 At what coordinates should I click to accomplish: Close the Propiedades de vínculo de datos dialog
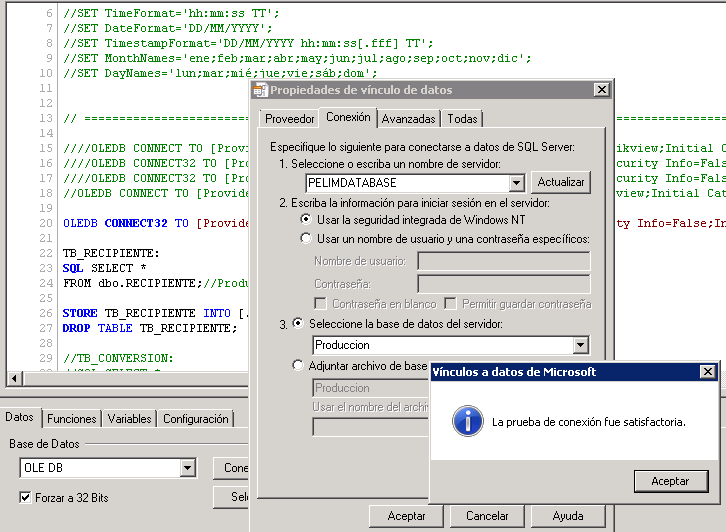[601, 89]
